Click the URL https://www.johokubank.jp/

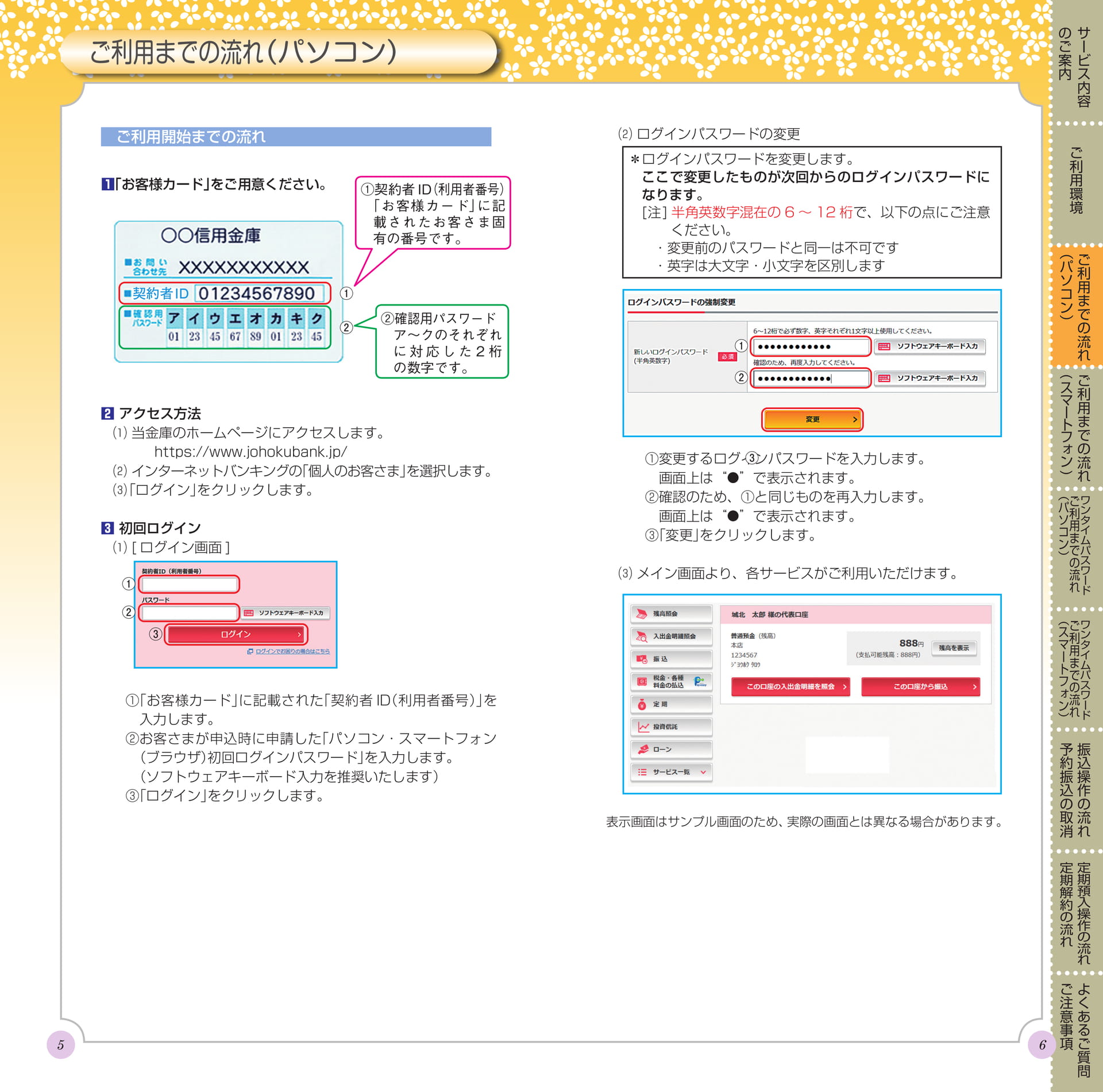click(x=250, y=452)
